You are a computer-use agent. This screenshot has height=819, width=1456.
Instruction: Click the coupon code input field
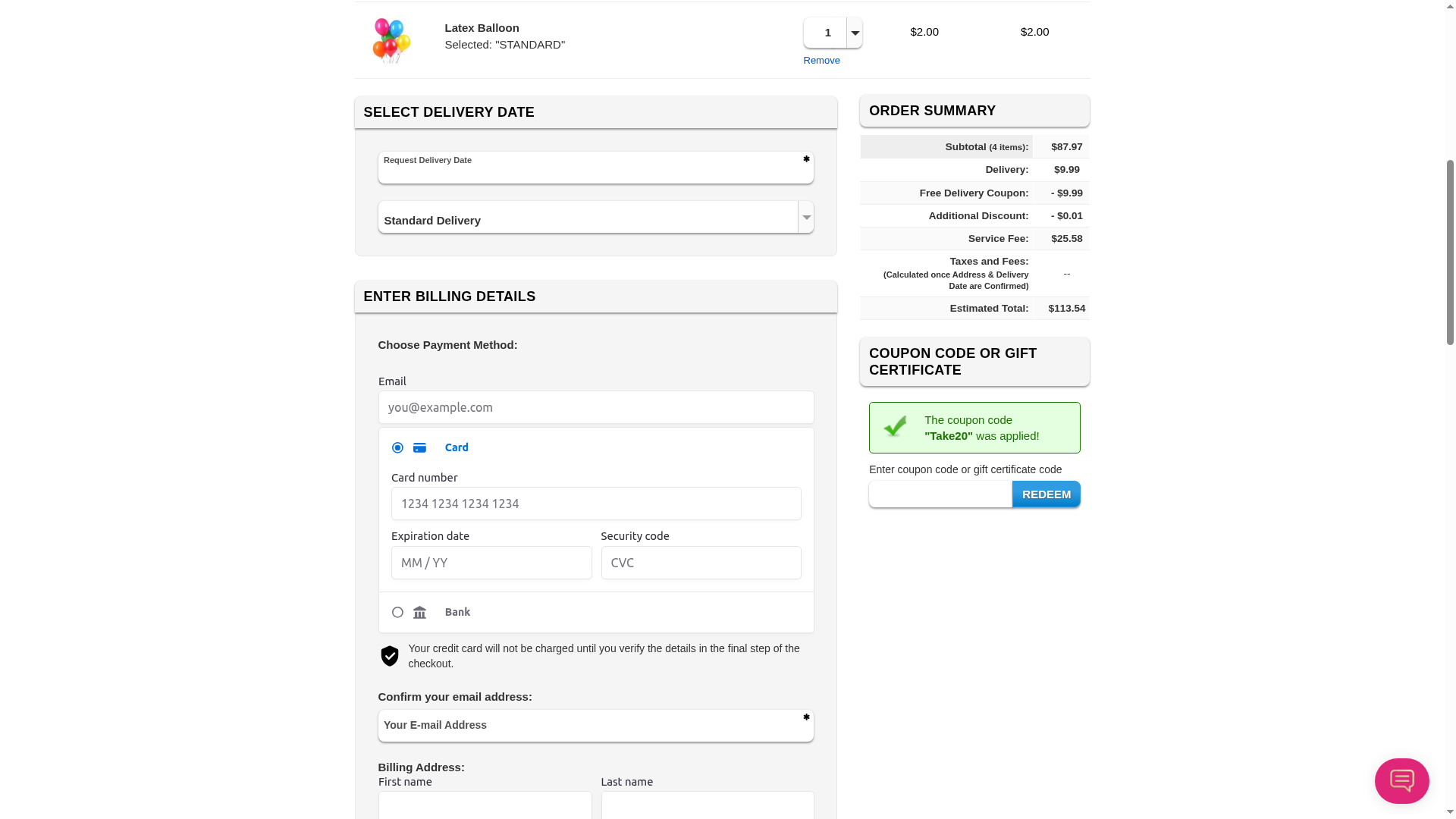[x=940, y=494]
